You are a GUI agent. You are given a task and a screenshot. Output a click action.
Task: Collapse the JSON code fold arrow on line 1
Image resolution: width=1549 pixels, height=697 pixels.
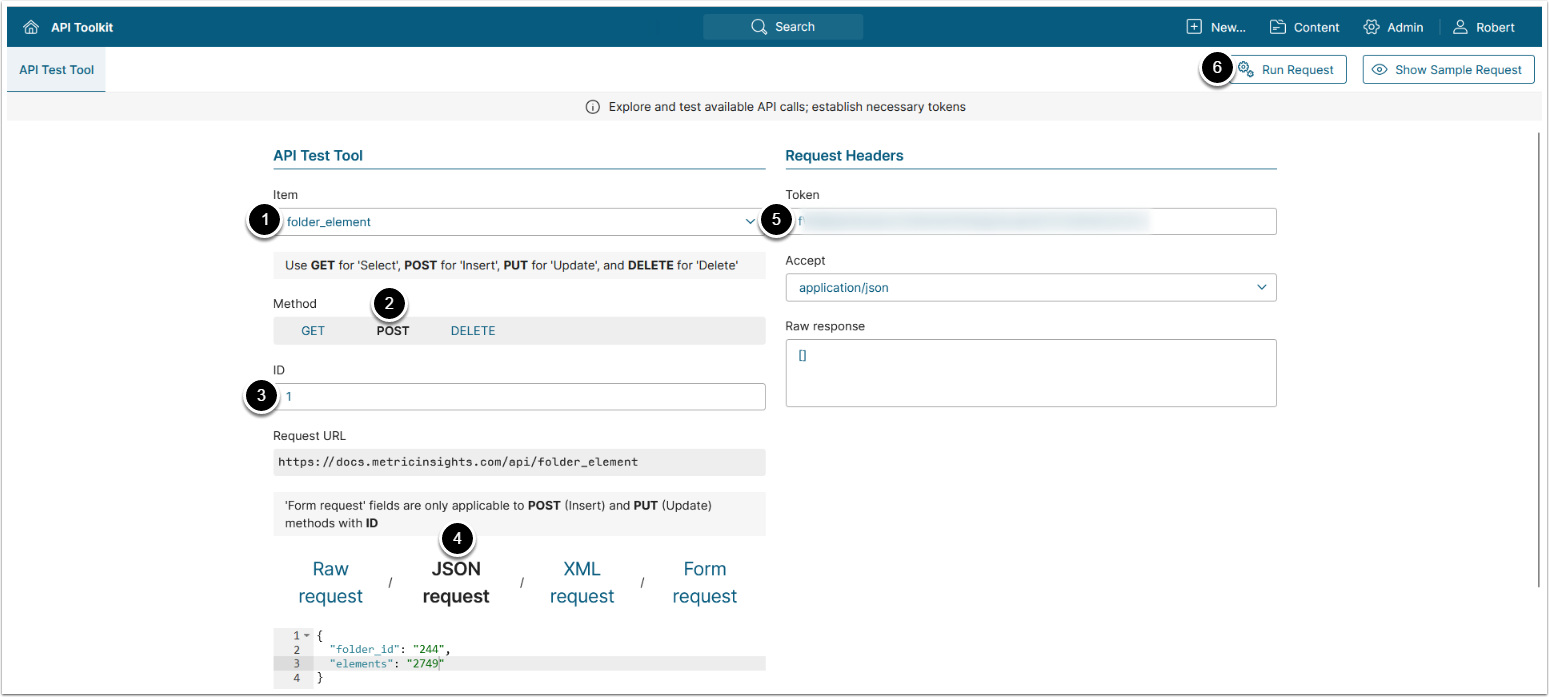[x=306, y=636]
